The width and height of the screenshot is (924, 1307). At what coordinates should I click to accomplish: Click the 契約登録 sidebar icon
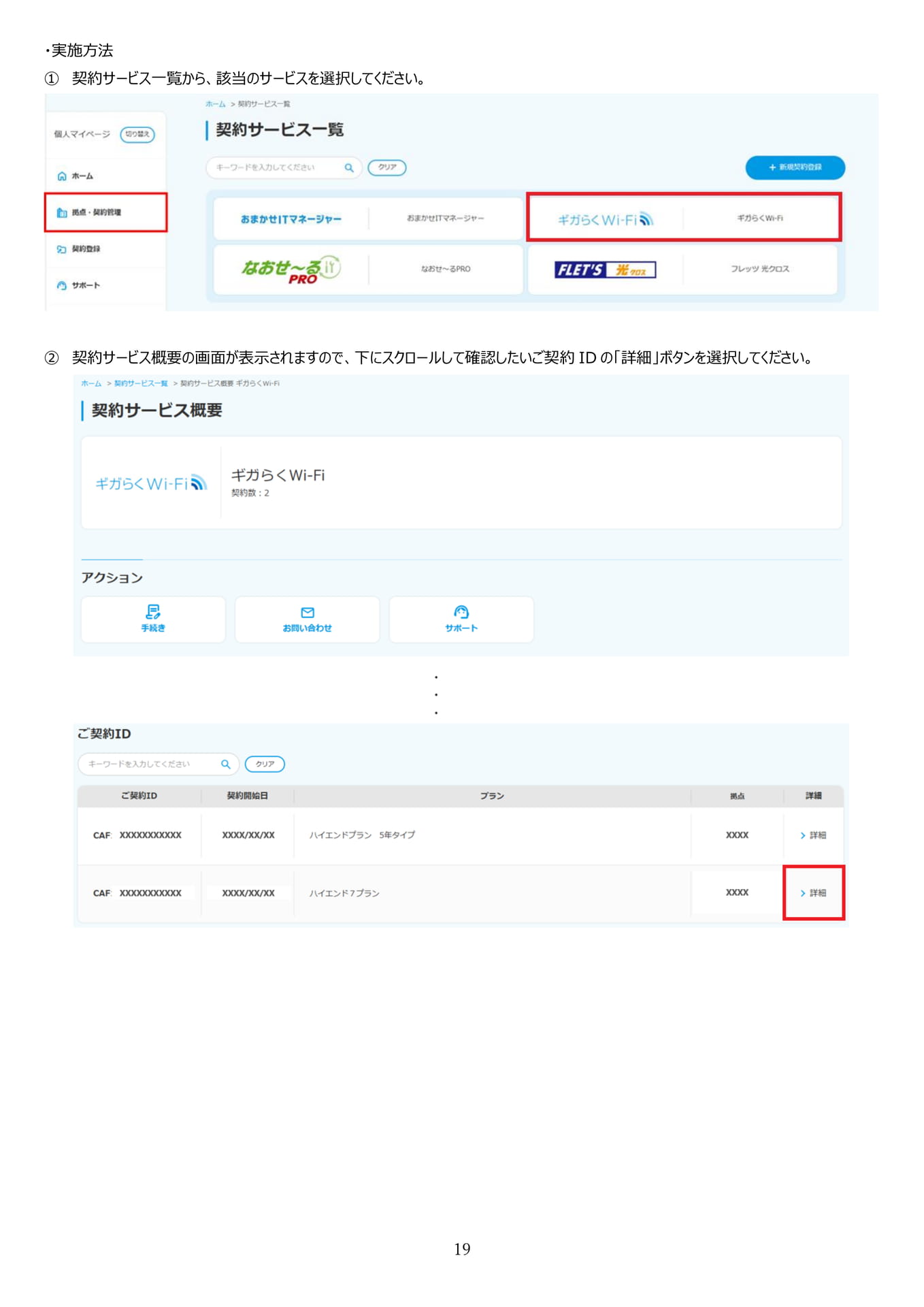[62, 249]
